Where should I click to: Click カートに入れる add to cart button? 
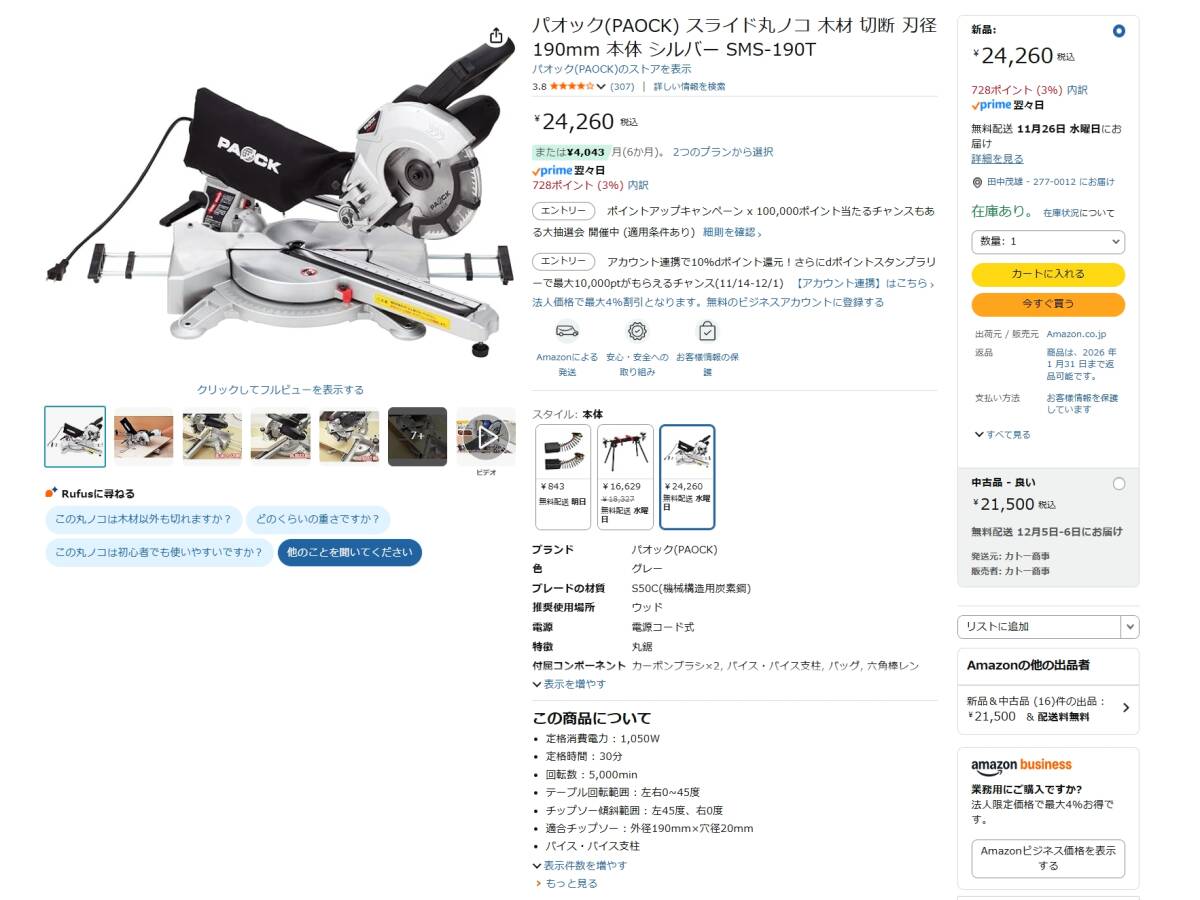coord(1048,274)
